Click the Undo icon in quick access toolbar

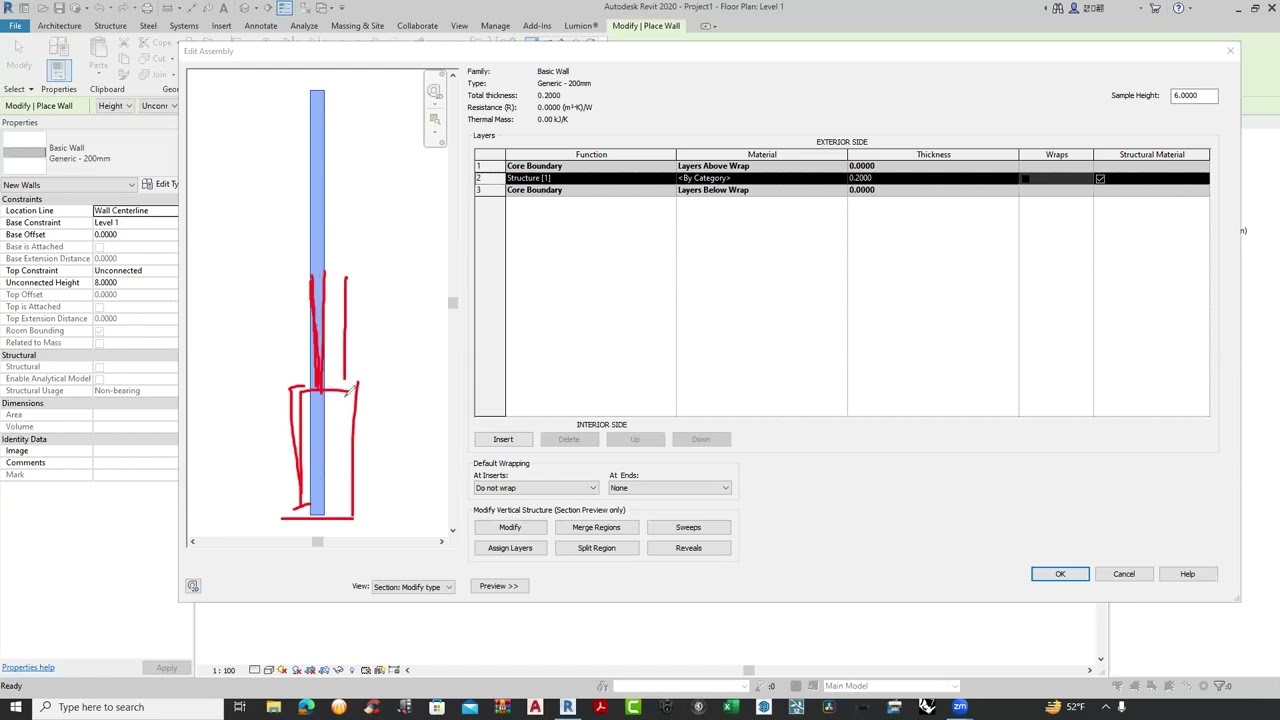(100, 8)
